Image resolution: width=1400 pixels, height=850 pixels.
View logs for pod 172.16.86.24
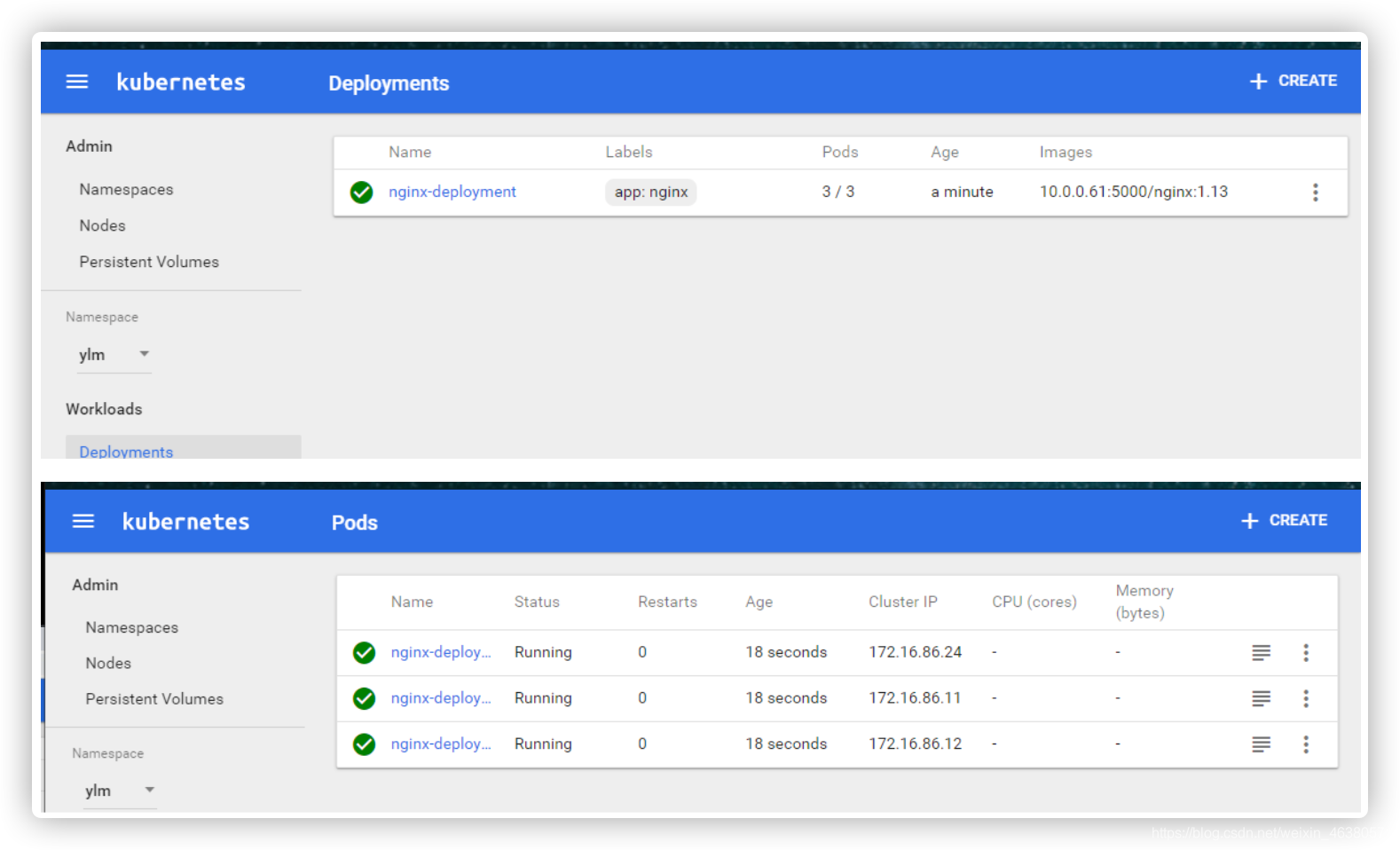pos(1261,653)
